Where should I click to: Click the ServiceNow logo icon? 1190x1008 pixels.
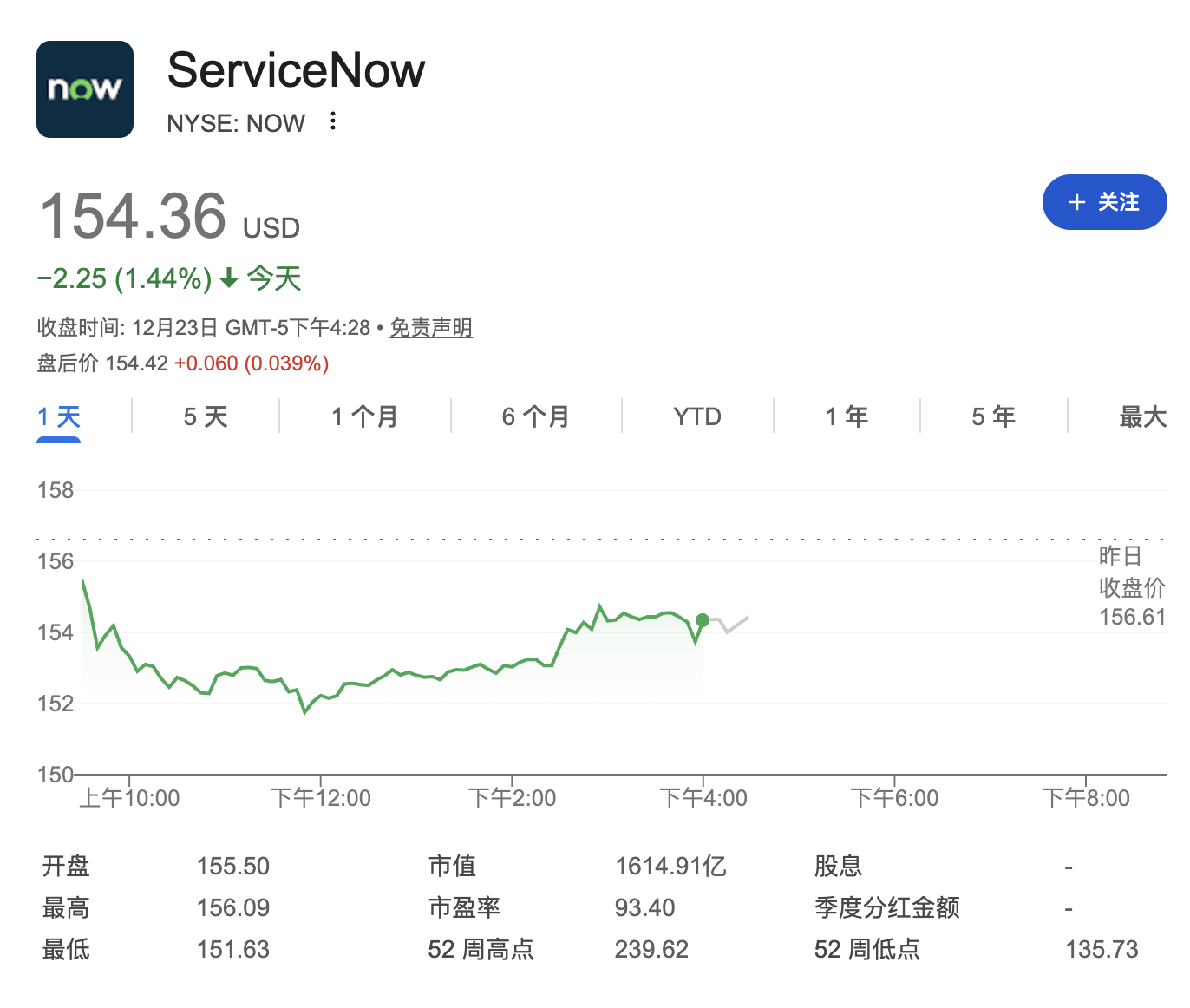[x=85, y=89]
